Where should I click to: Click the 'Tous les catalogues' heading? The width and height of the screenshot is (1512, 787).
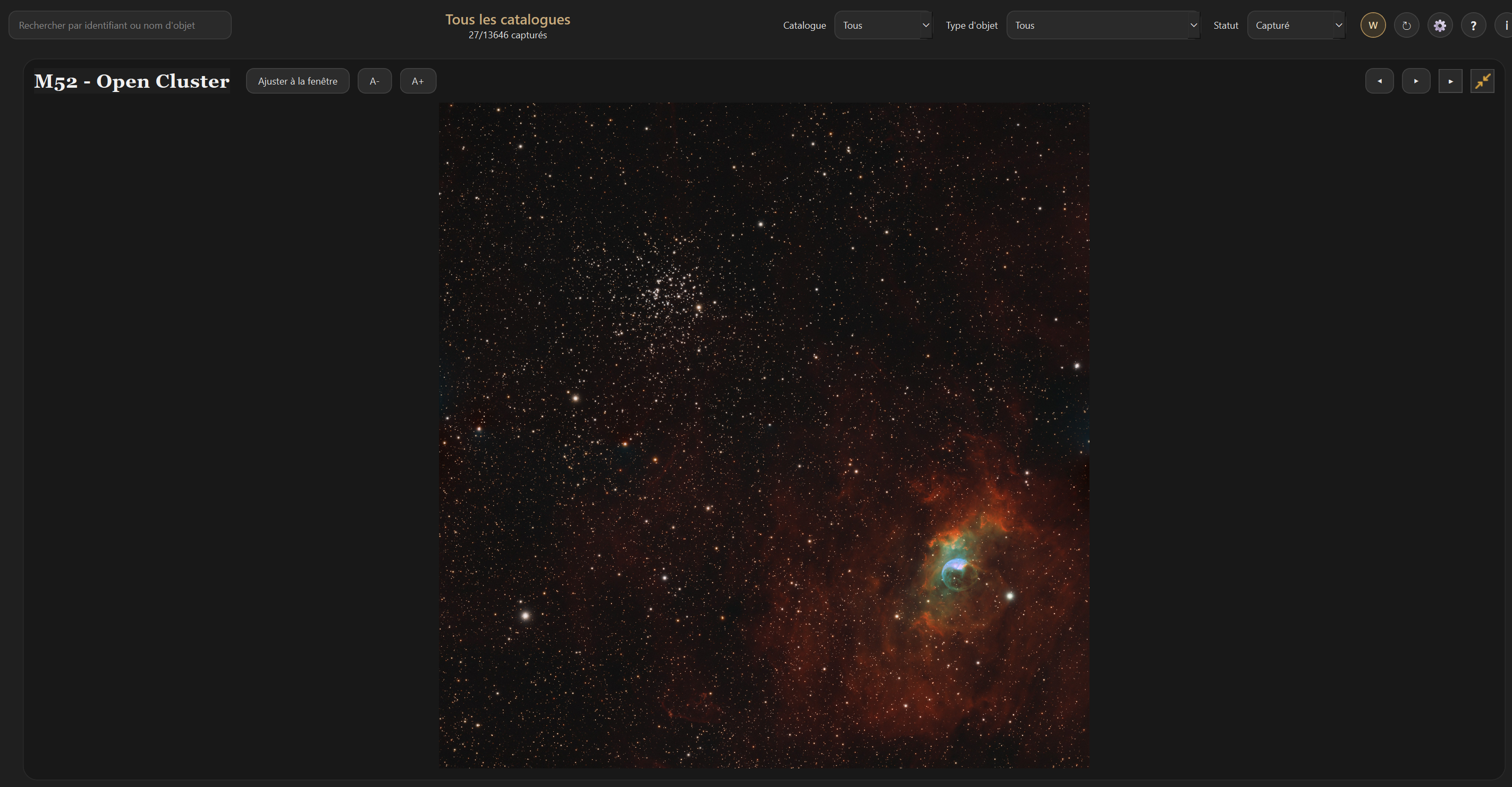pos(508,19)
